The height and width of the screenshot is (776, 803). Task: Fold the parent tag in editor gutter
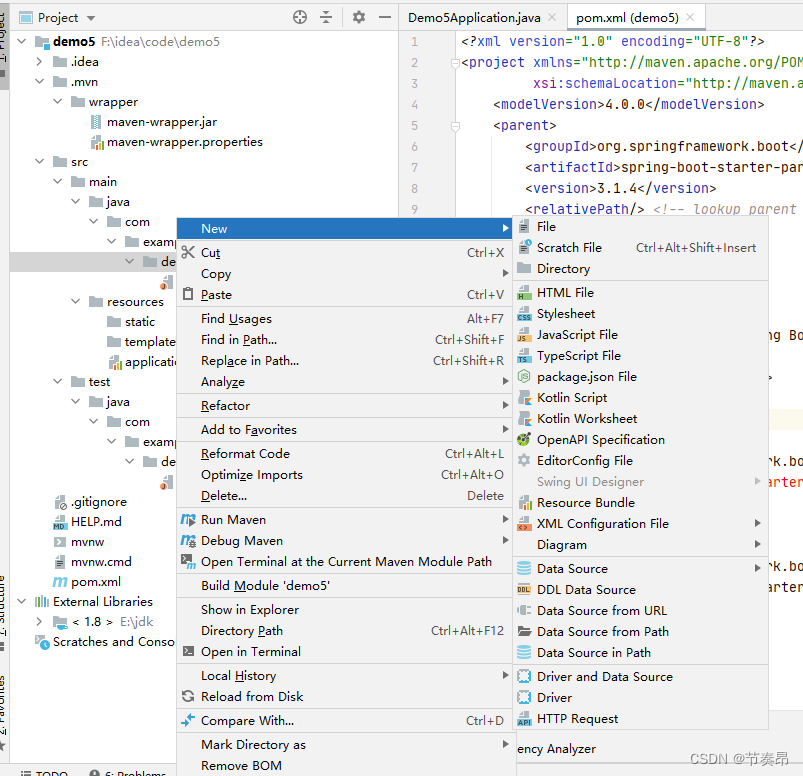(455, 125)
